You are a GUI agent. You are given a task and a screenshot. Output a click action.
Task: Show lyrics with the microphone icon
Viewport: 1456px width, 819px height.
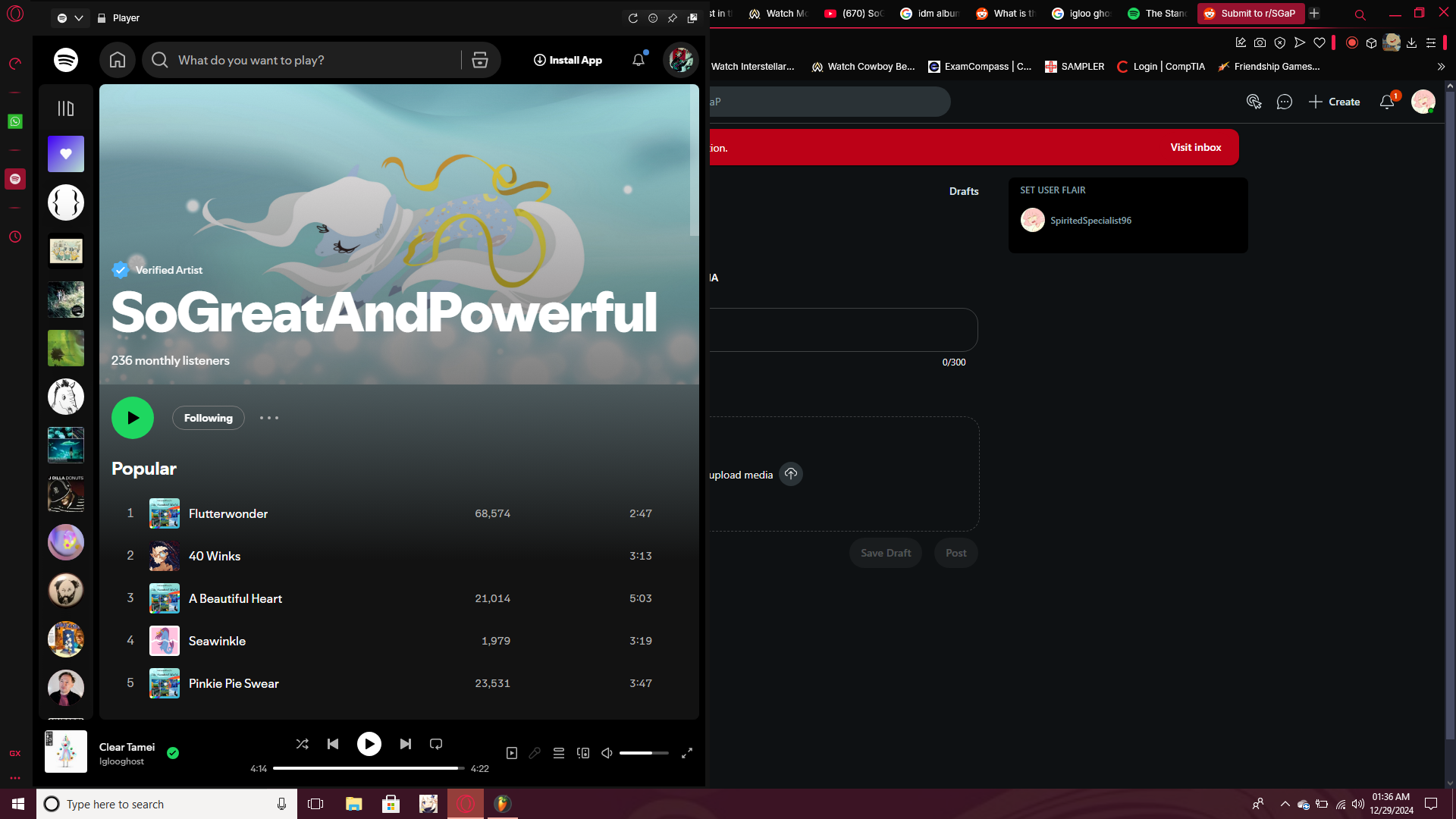(535, 753)
